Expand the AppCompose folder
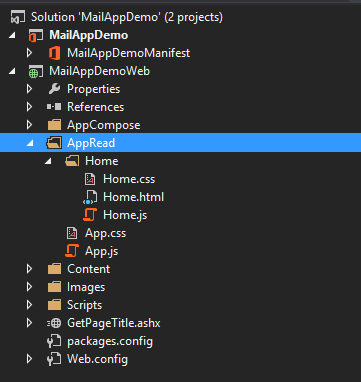Image resolution: width=361 pixels, height=382 pixels. [x=29, y=125]
